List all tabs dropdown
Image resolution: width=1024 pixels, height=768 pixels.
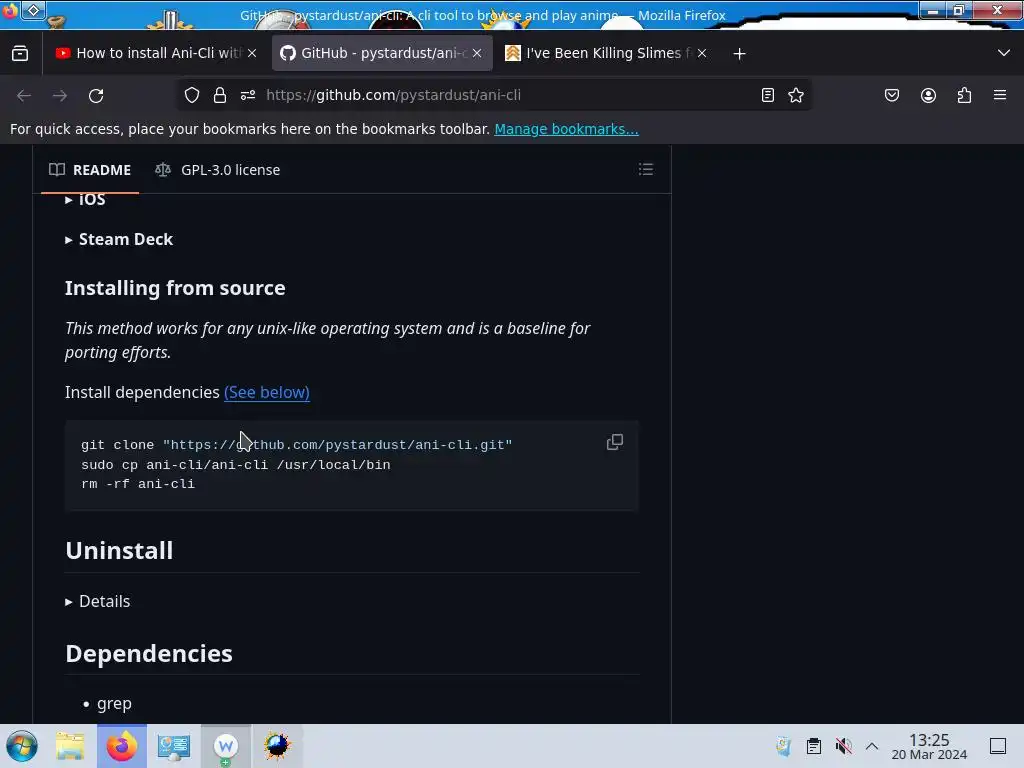tap(1004, 53)
